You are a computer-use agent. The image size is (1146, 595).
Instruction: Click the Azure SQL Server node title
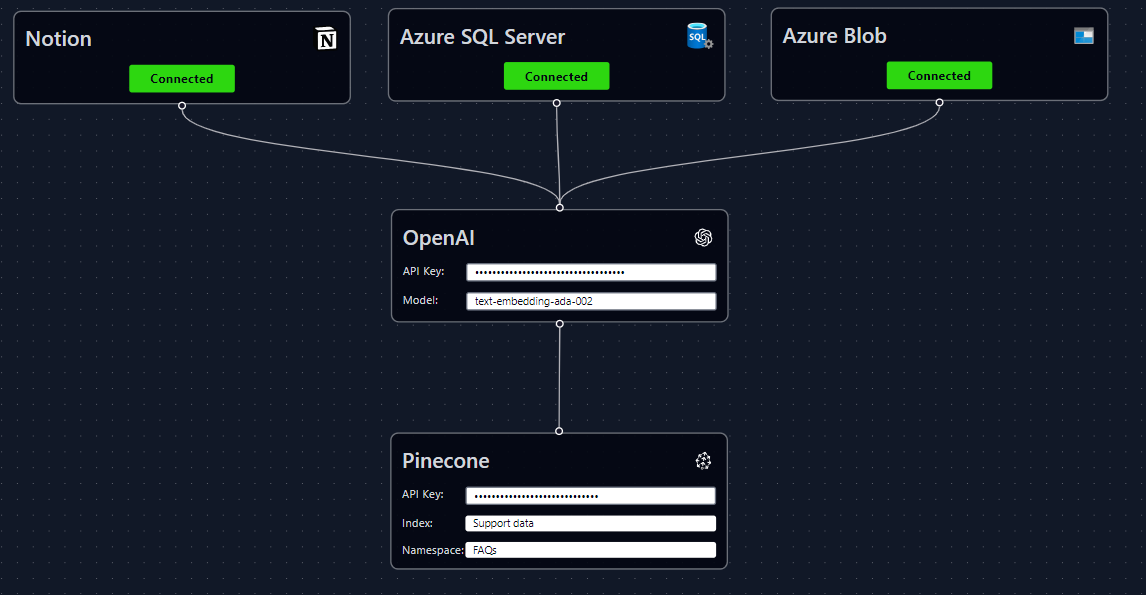pyautogui.click(x=482, y=37)
